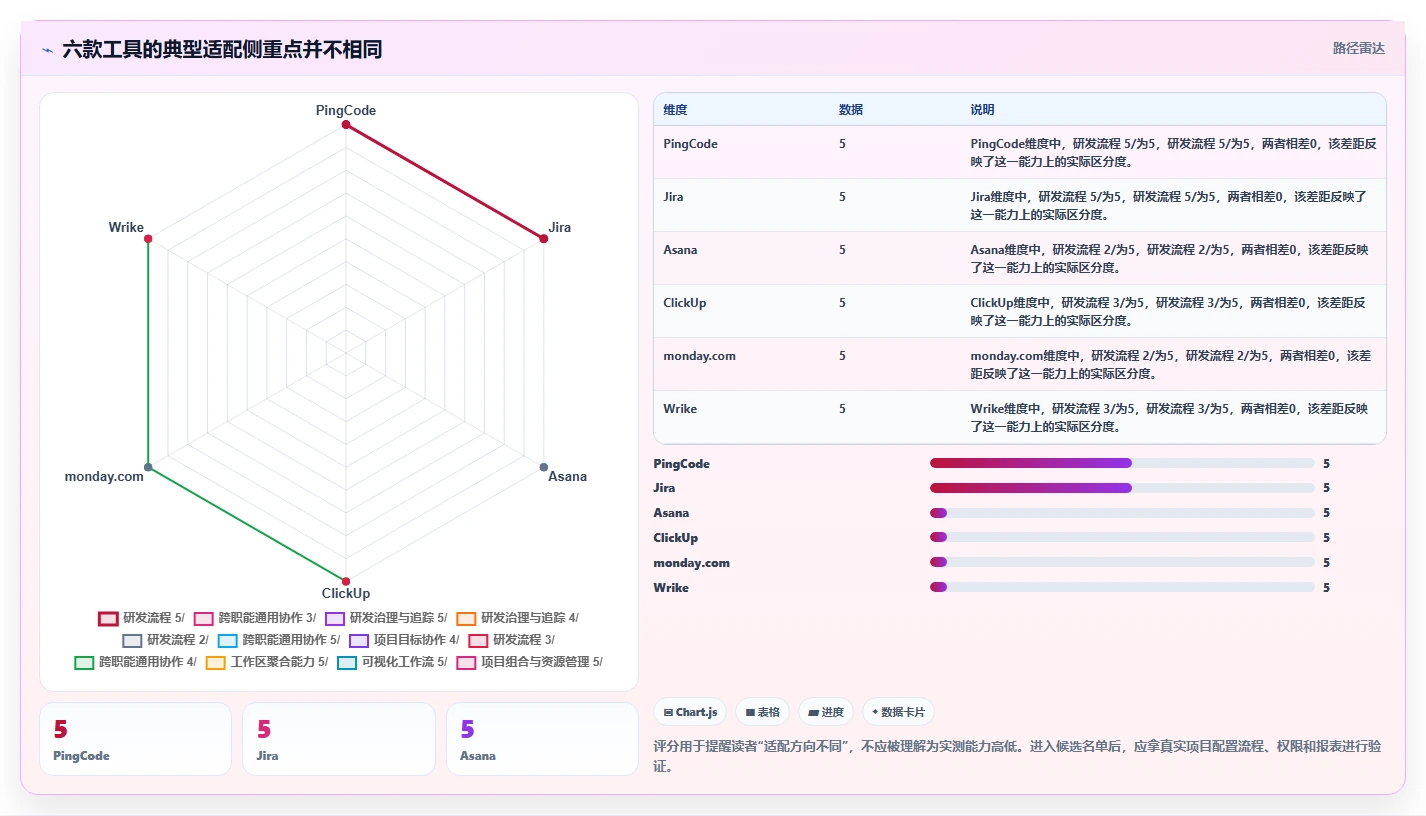The width and height of the screenshot is (1426, 816).
Task: Toggle legend item 研发治理与追踪 4/
Action: click(x=517, y=618)
